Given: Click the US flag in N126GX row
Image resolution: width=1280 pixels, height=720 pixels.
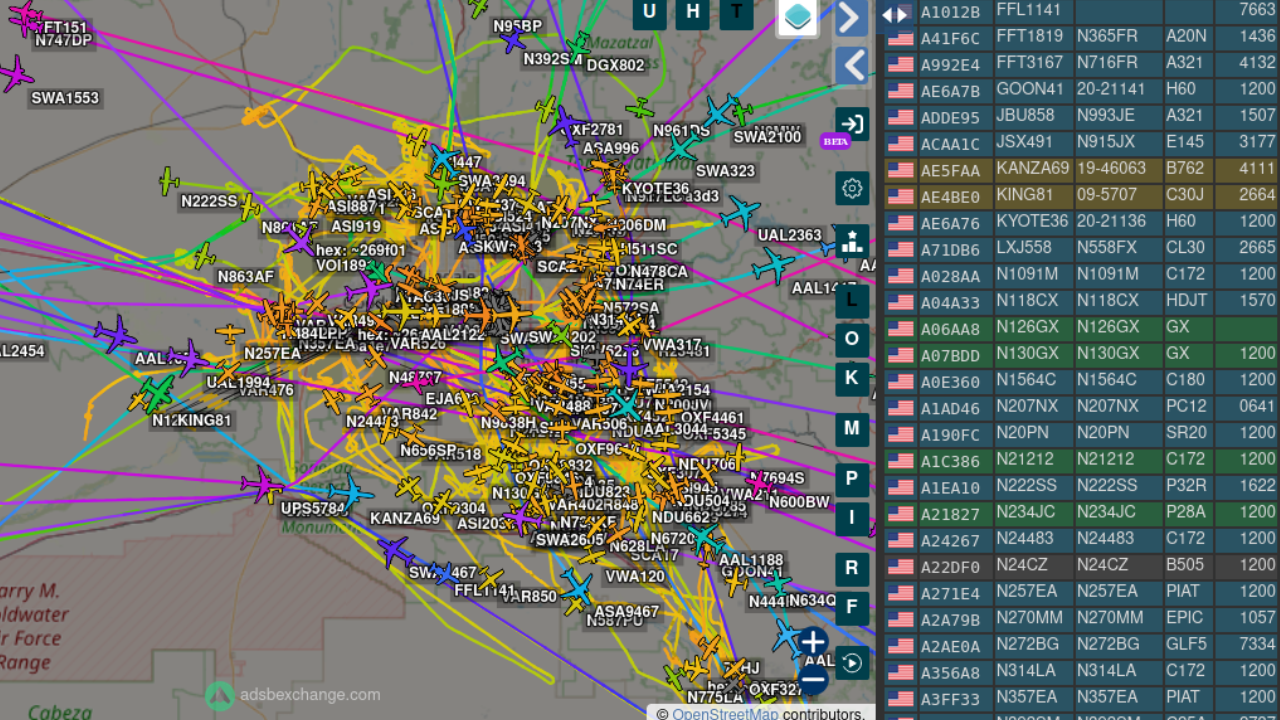Looking at the screenshot, I should click(x=900, y=328).
